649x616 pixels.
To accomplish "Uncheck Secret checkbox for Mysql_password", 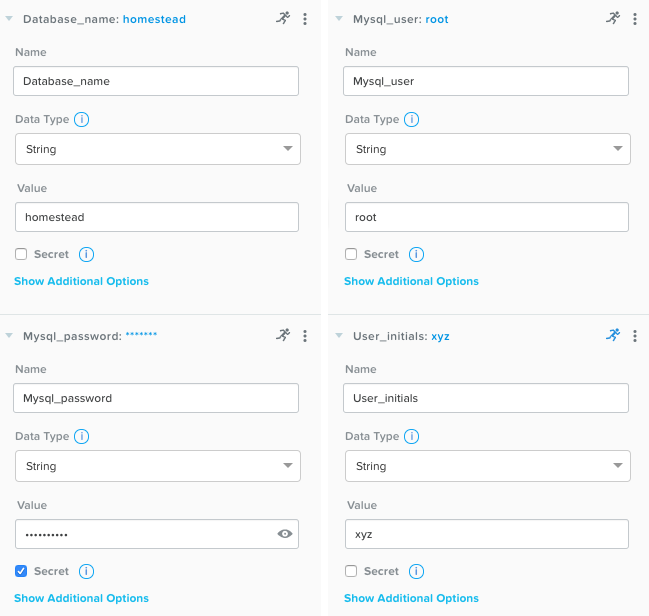I will coord(21,571).
